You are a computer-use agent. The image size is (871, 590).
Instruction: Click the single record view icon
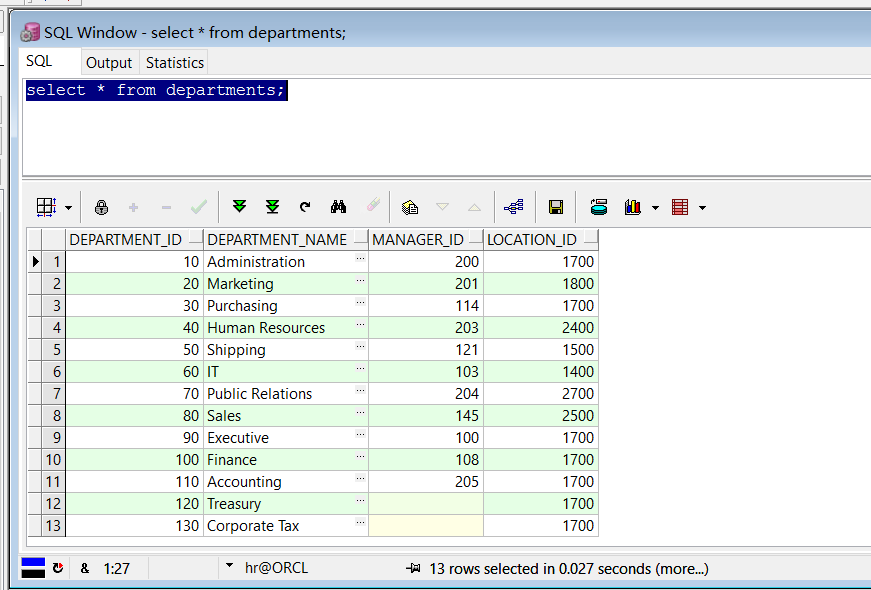pyautogui.click(x=410, y=207)
